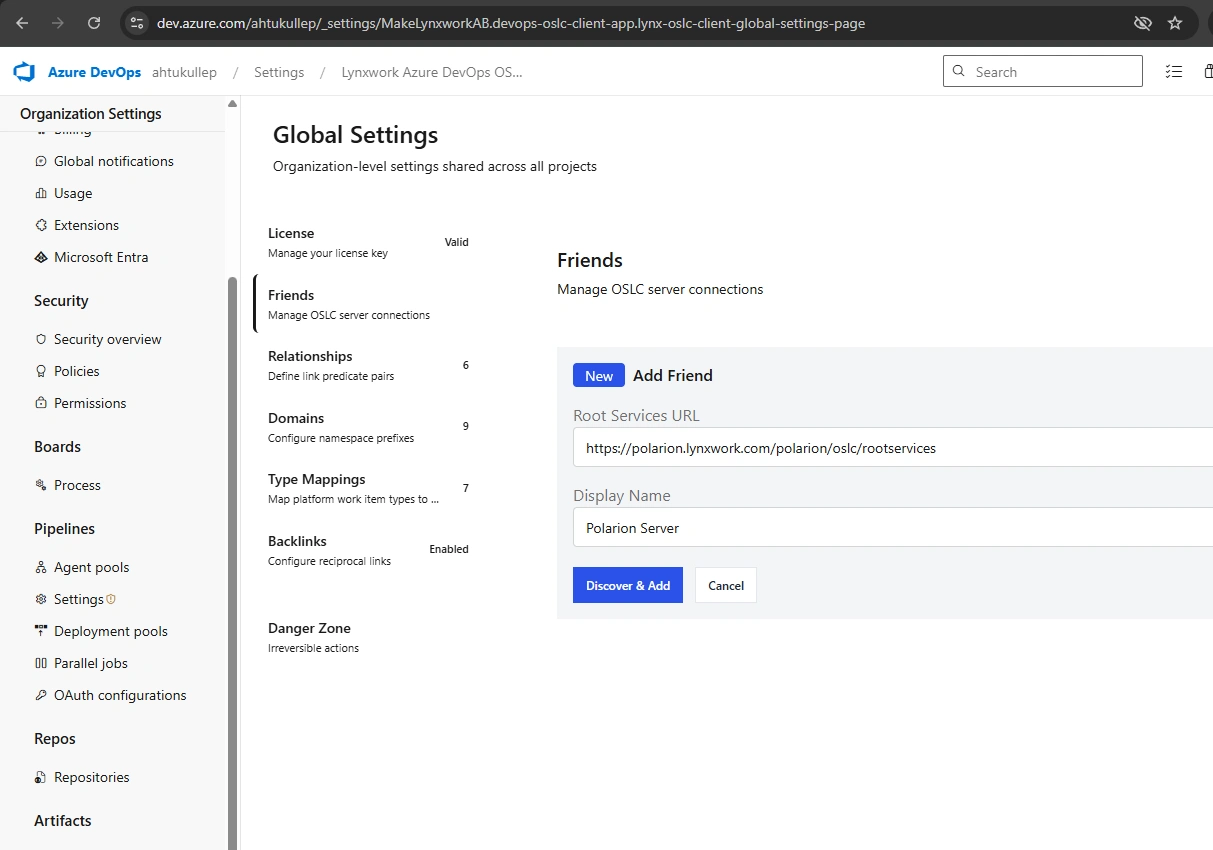
Task: Open site info icon in address bar
Action: coord(138,22)
